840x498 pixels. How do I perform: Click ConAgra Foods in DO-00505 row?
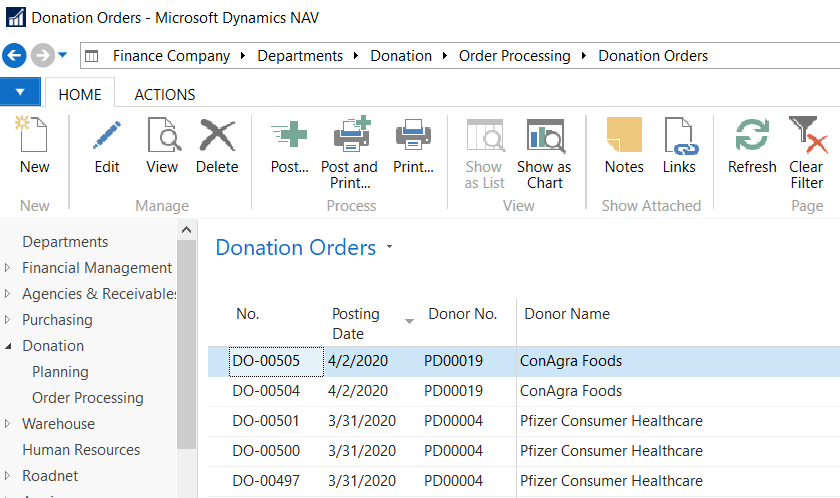point(571,361)
